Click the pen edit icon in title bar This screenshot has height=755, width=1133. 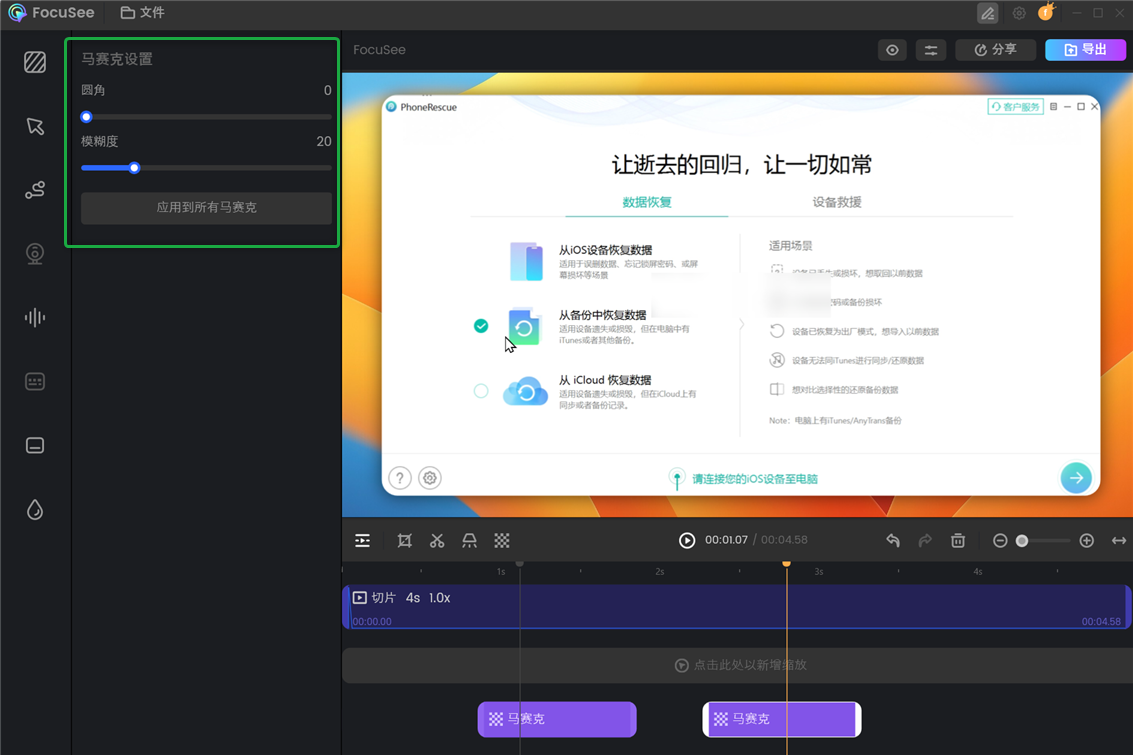(x=987, y=12)
